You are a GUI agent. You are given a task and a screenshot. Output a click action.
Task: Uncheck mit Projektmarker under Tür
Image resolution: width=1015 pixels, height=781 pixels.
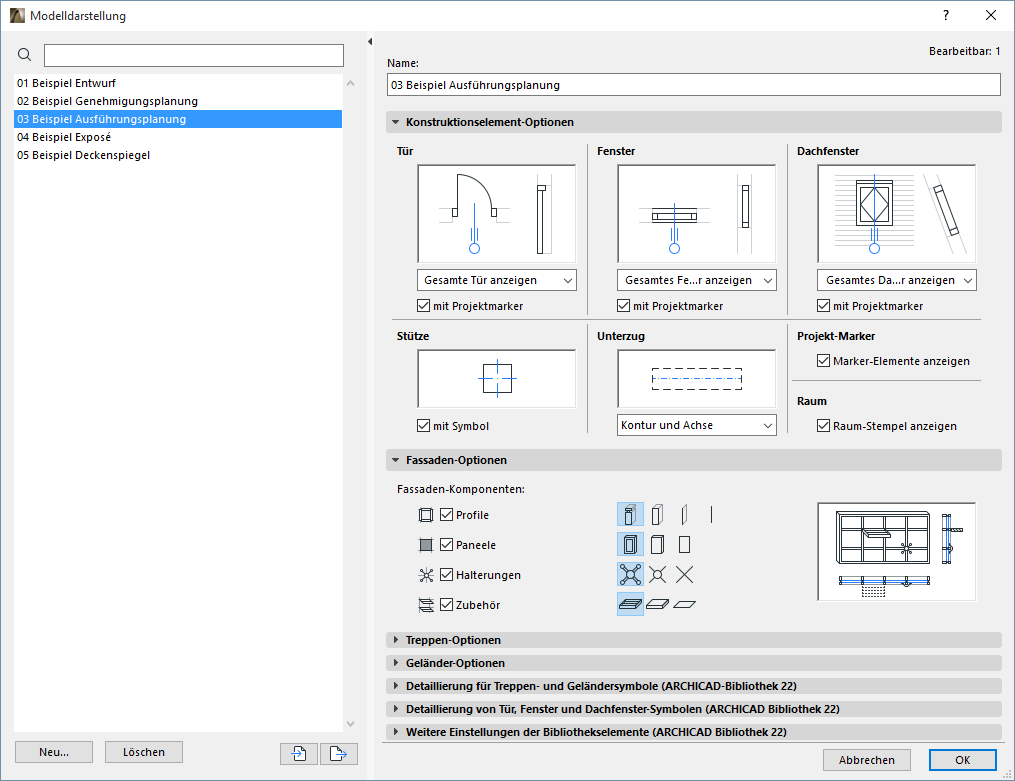[x=423, y=306]
